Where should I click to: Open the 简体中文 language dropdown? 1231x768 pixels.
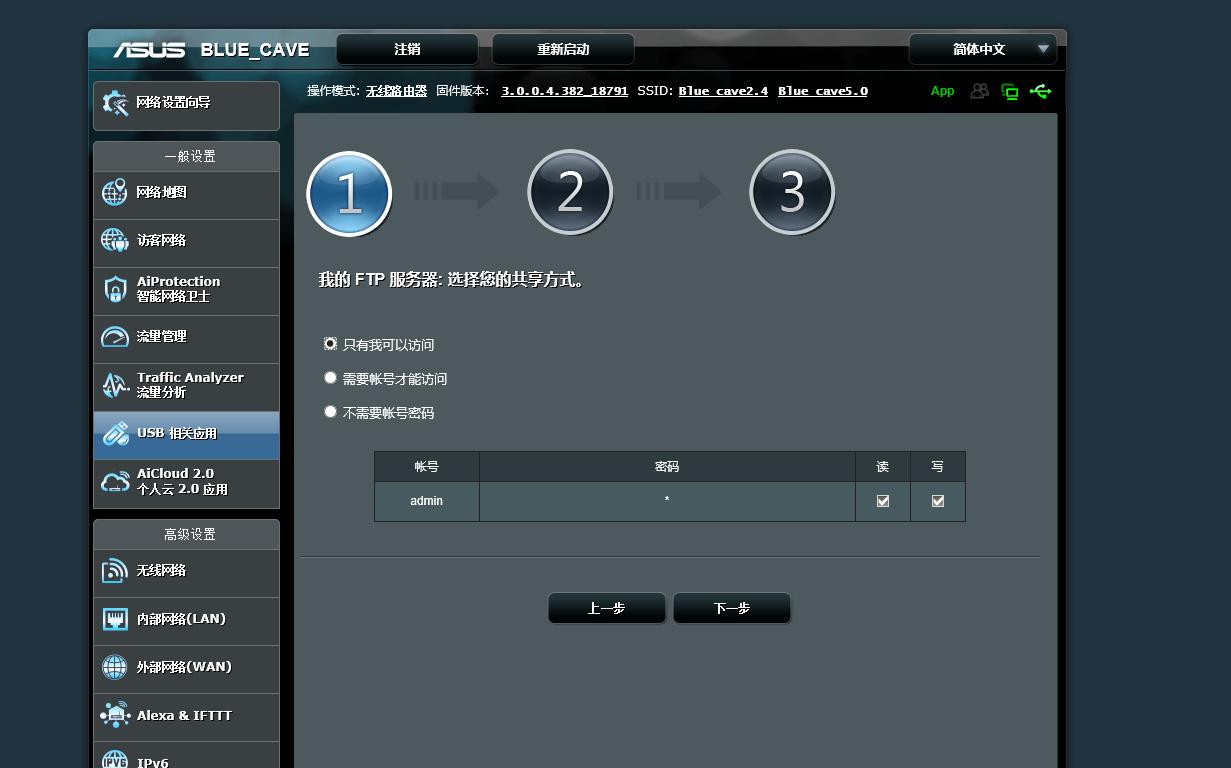coord(983,49)
